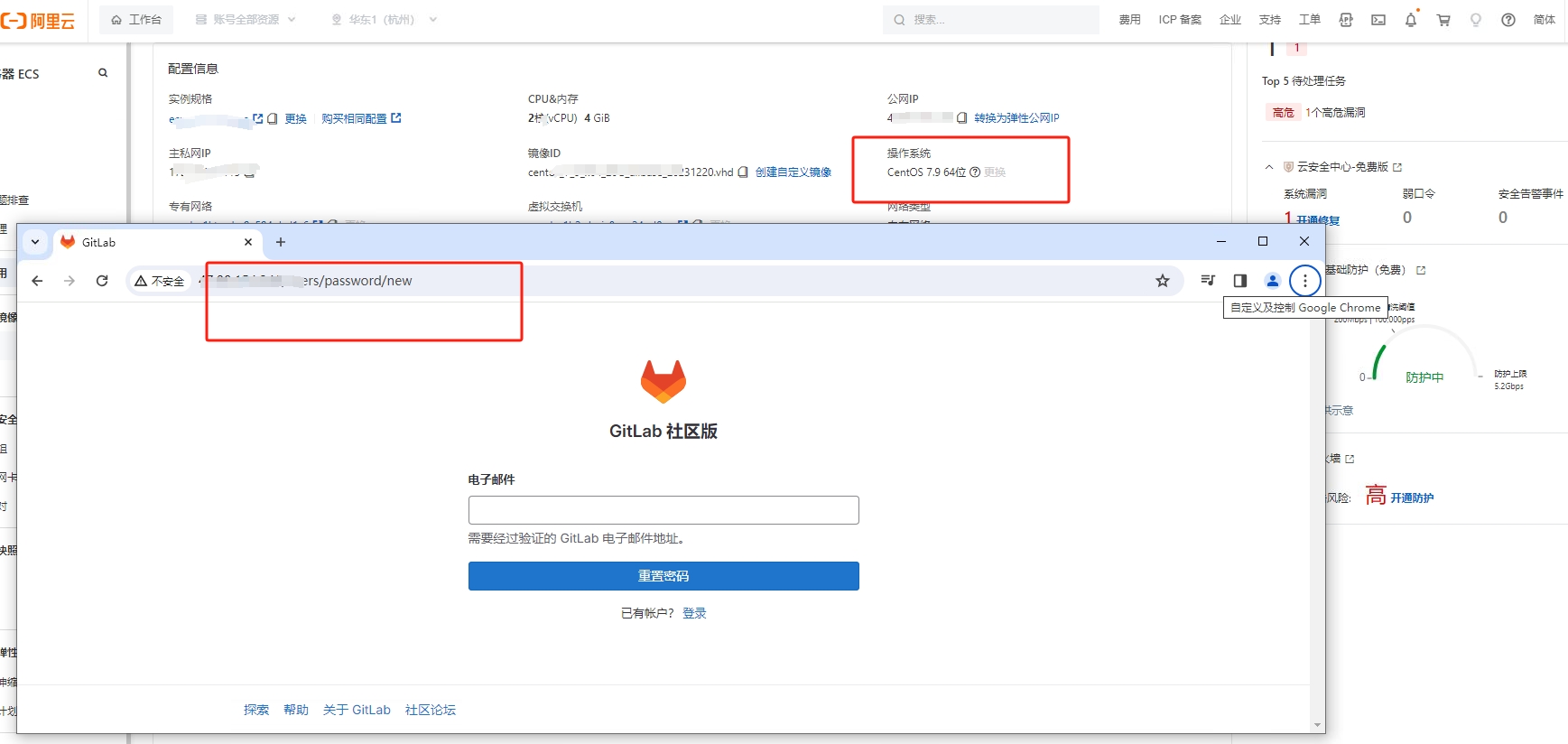Click help icon beside CentOS 7.9 64位
The width and height of the screenshot is (1568, 744).
(975, 172)
